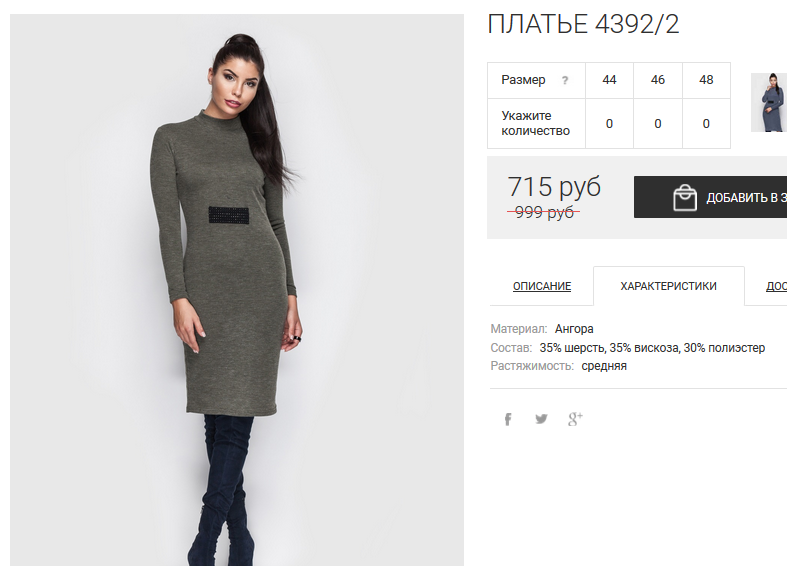Click the 715 руб sale price
Viewport: 787px width, 566px height.
554,187
